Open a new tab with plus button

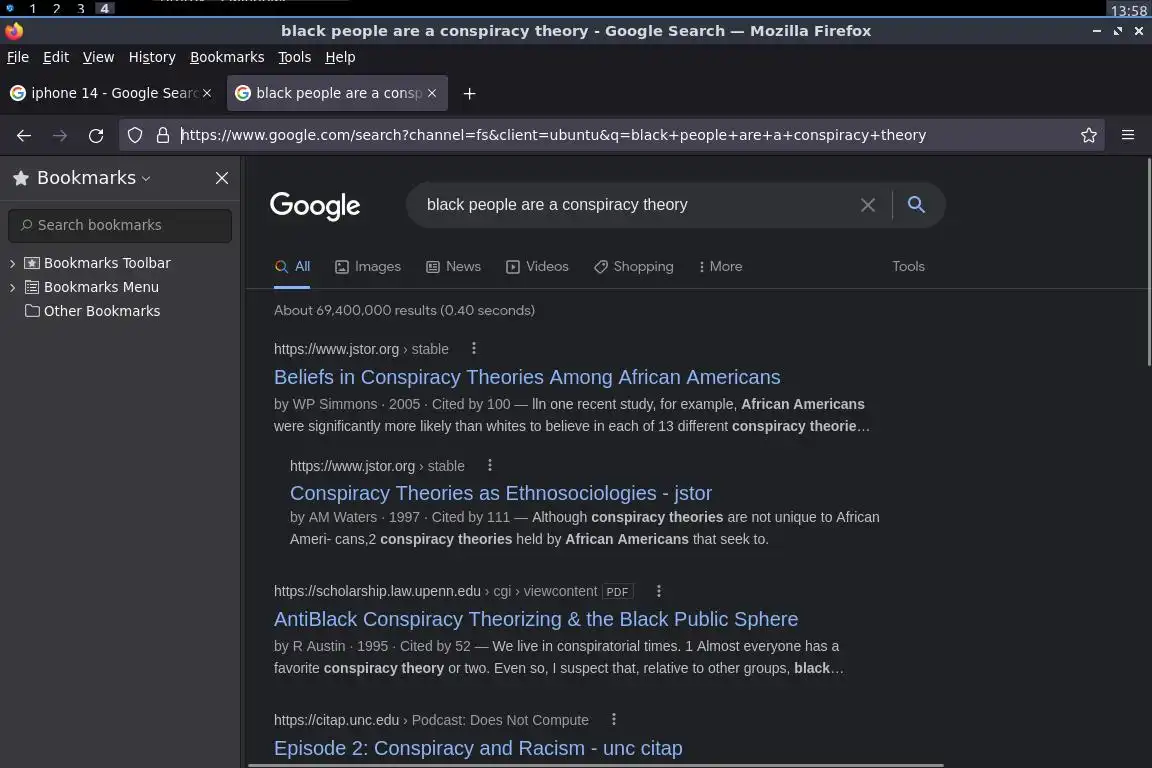pos(469,94)
